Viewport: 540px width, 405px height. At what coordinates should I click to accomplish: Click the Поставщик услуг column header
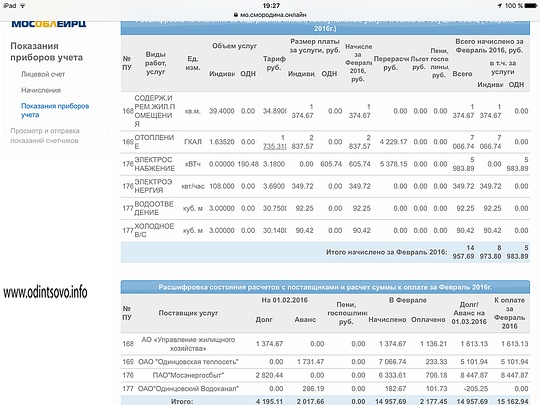[188, 313]
